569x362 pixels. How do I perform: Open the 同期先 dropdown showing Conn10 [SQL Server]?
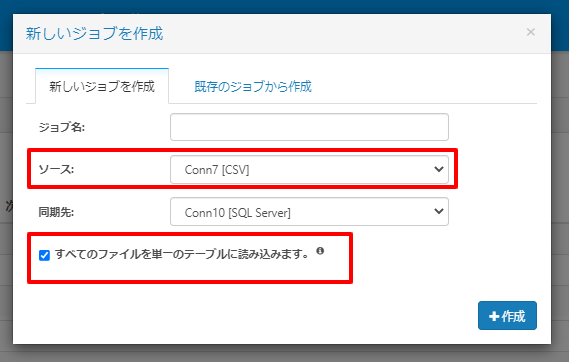coord(309,212)
